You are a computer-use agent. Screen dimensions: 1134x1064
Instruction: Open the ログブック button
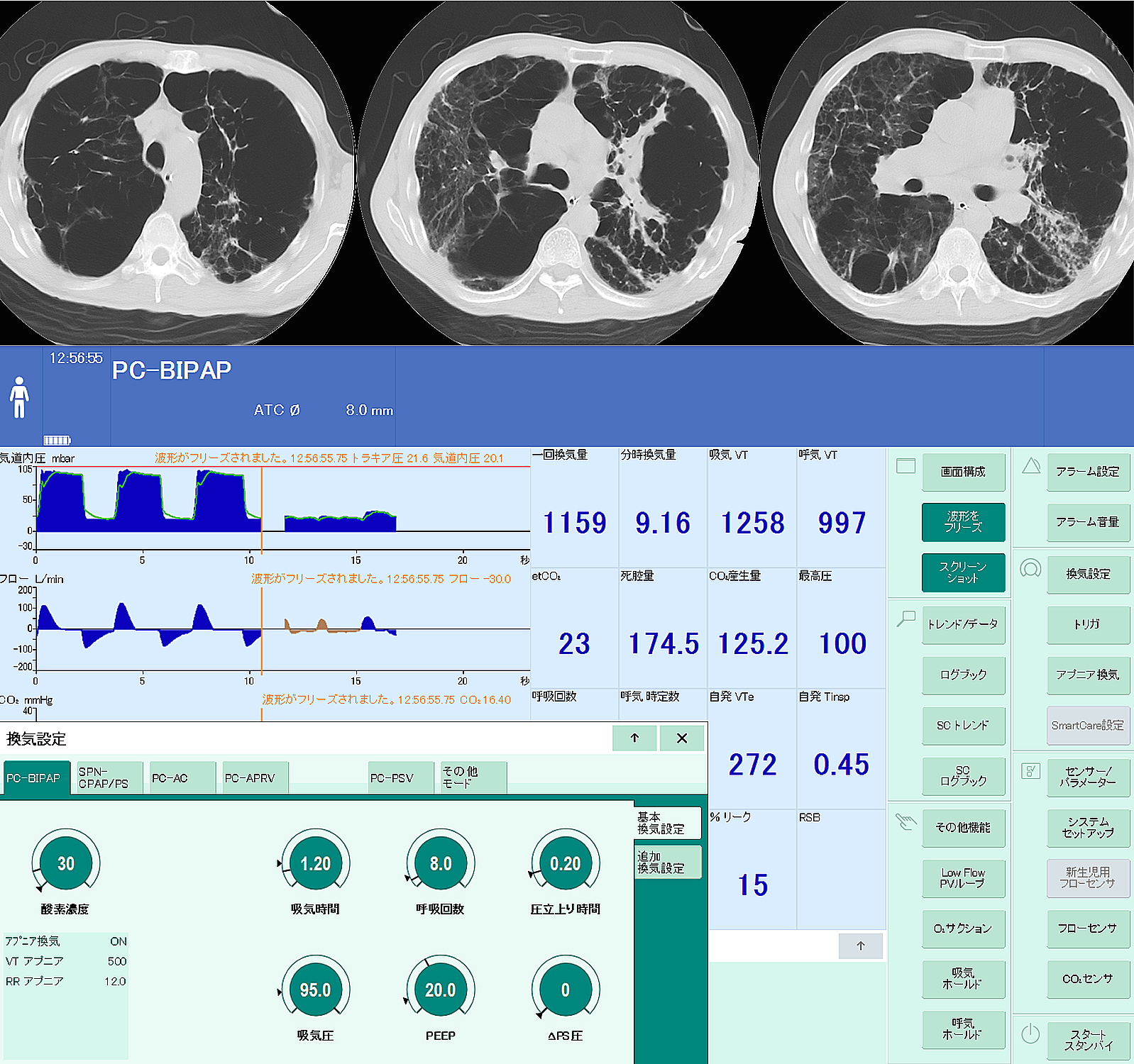[x=964, y=675]
